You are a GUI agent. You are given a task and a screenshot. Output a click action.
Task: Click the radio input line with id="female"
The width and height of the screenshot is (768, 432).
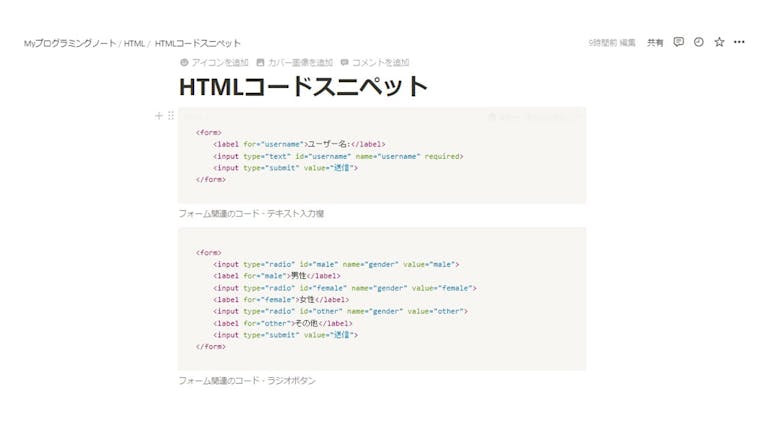click(345, 288)
